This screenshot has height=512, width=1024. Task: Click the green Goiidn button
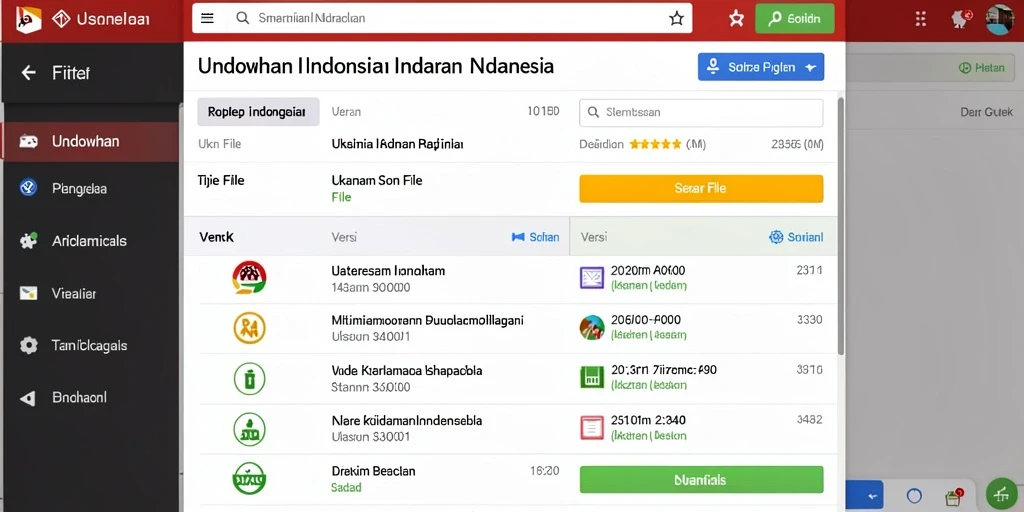(795, 18)
